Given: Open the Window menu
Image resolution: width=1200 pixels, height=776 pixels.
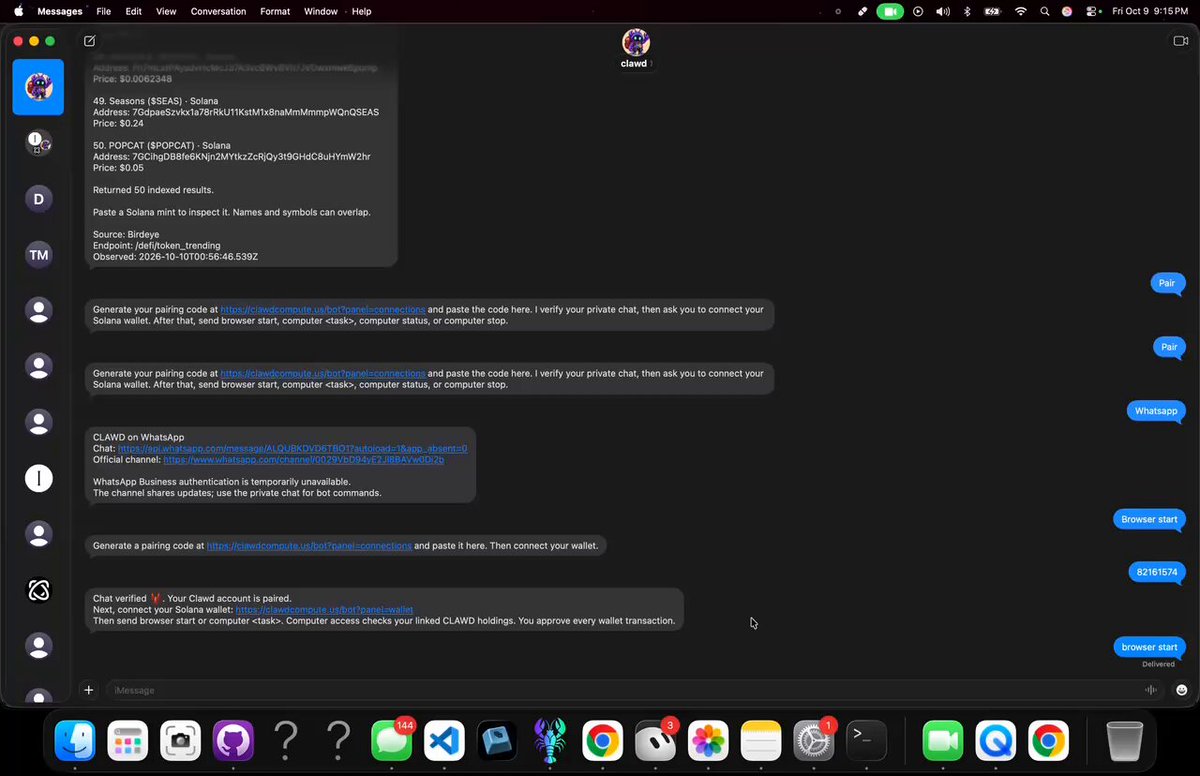Looking at the screenshot, I should tap(320, 11).
